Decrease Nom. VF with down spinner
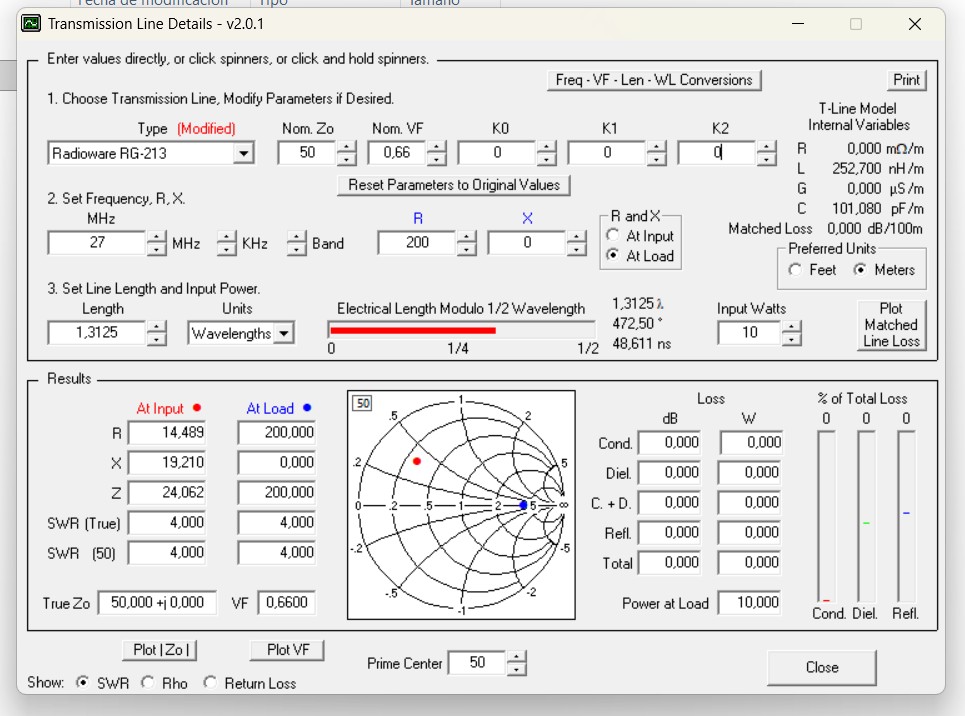This screenshot has width=965, height=716. pyautogui.click(x=436, y=159)
